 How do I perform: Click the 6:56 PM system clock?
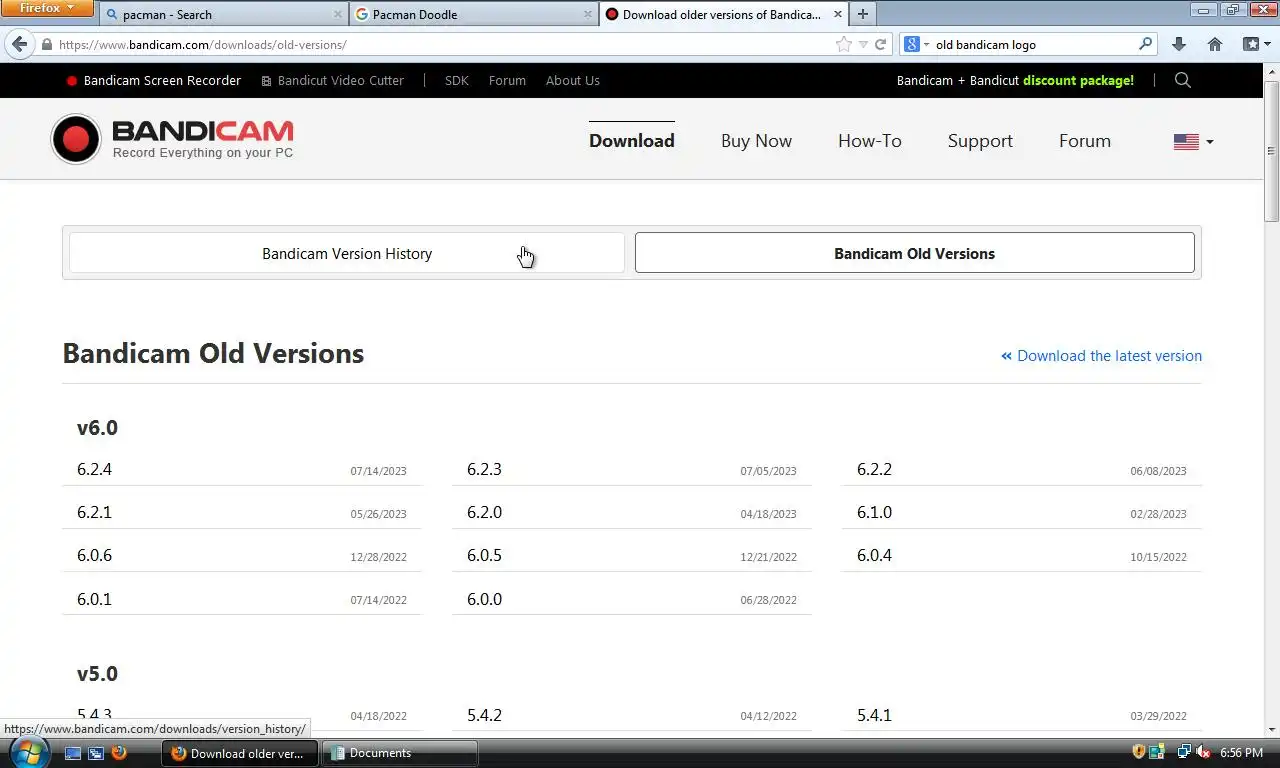pyautogui.click(x=1241, y=753)
